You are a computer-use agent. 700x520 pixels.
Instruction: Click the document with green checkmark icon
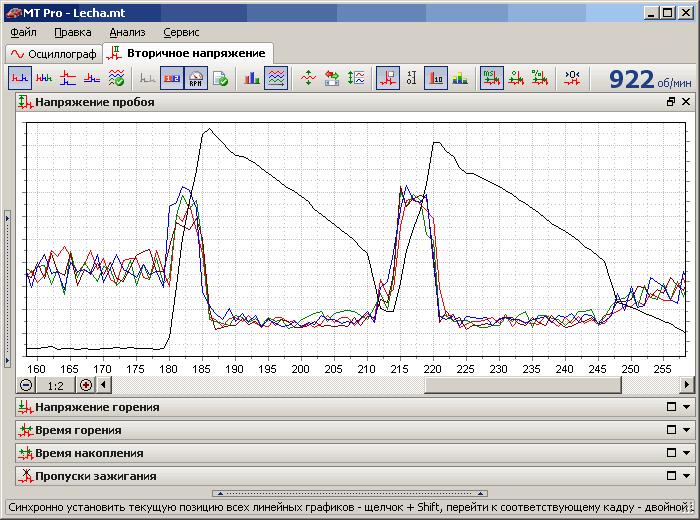[220, 78]
